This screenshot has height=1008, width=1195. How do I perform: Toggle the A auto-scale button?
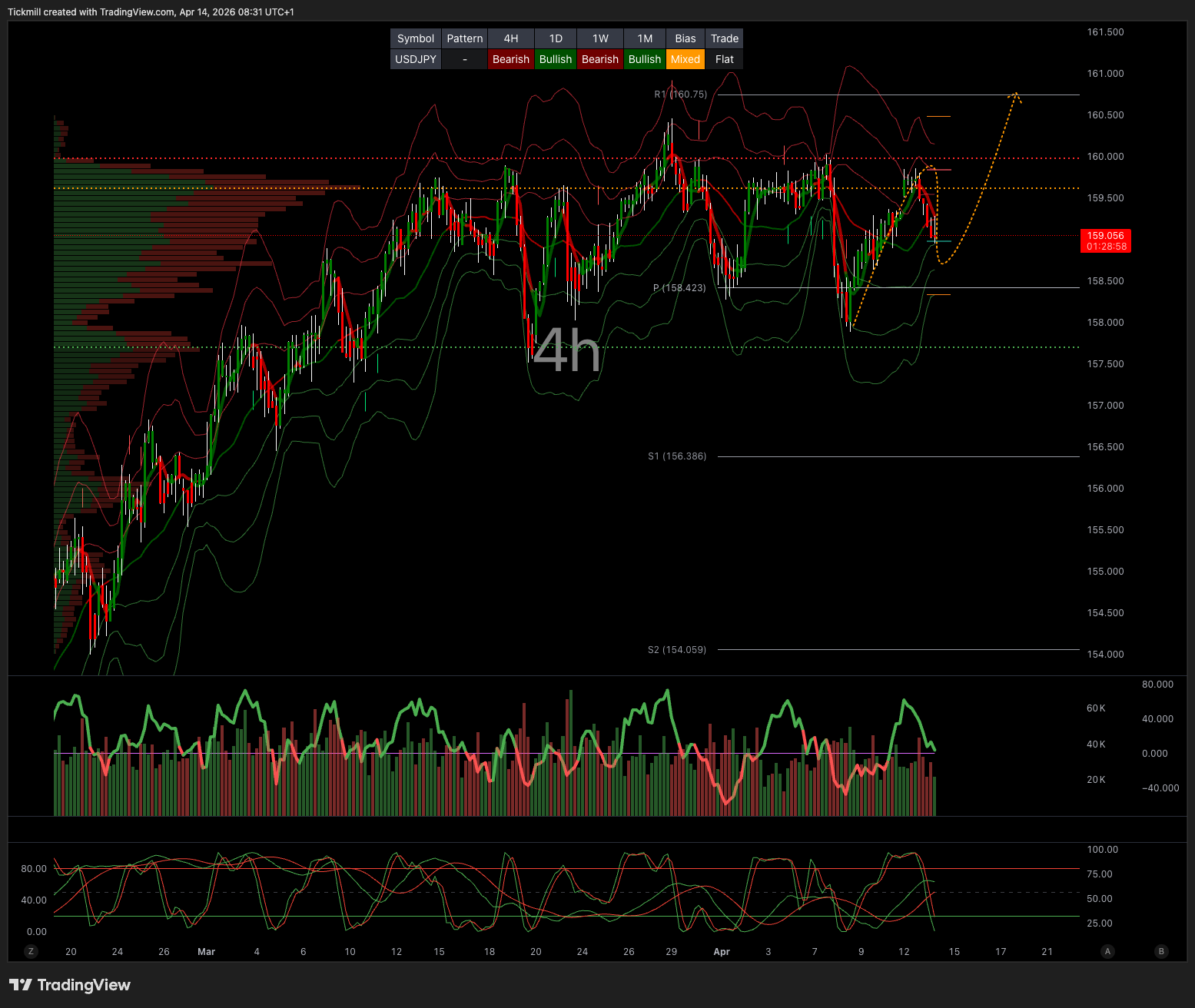(1107, 951)
